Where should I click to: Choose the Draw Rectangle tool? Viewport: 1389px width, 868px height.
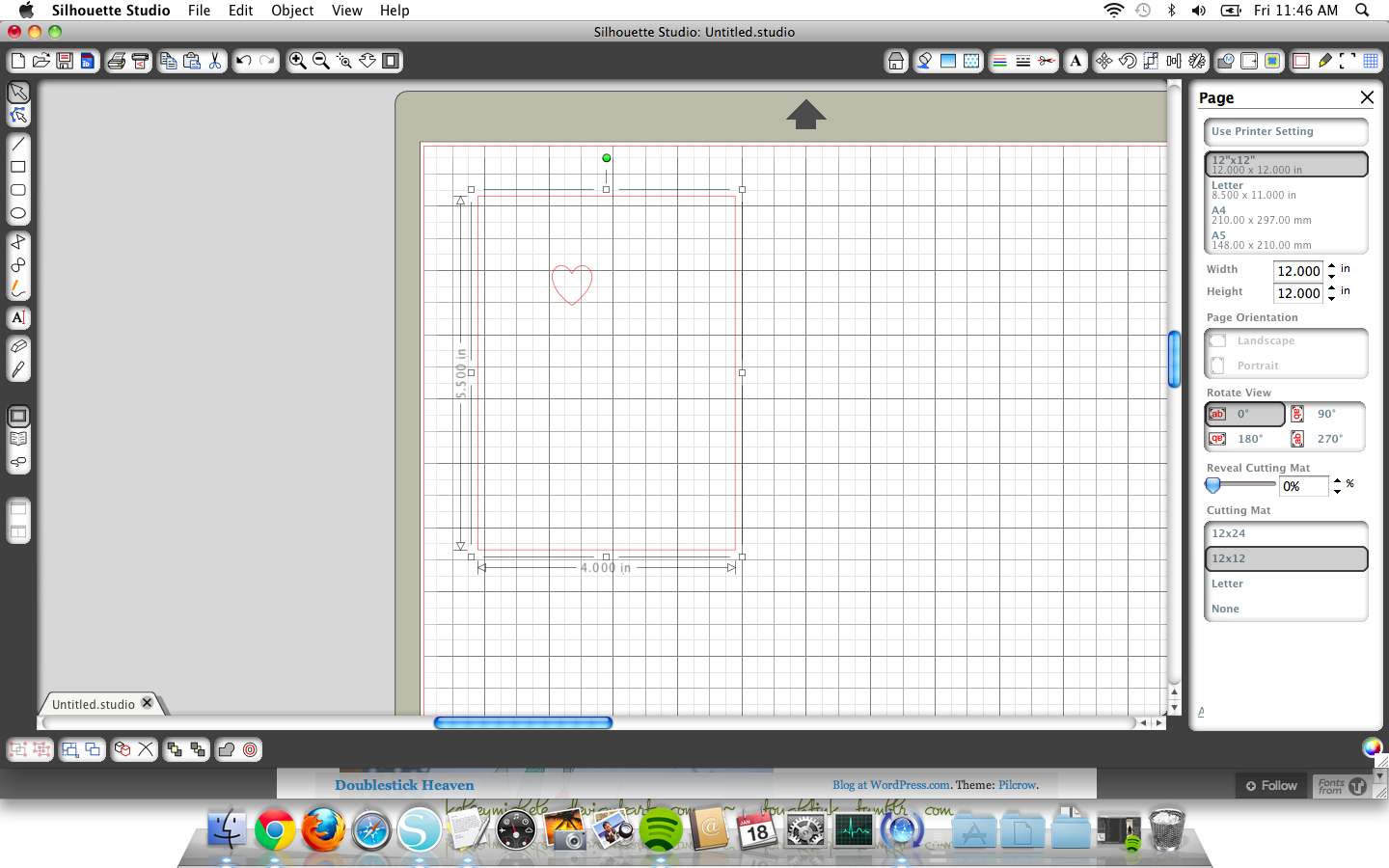(x=18, y=166)
